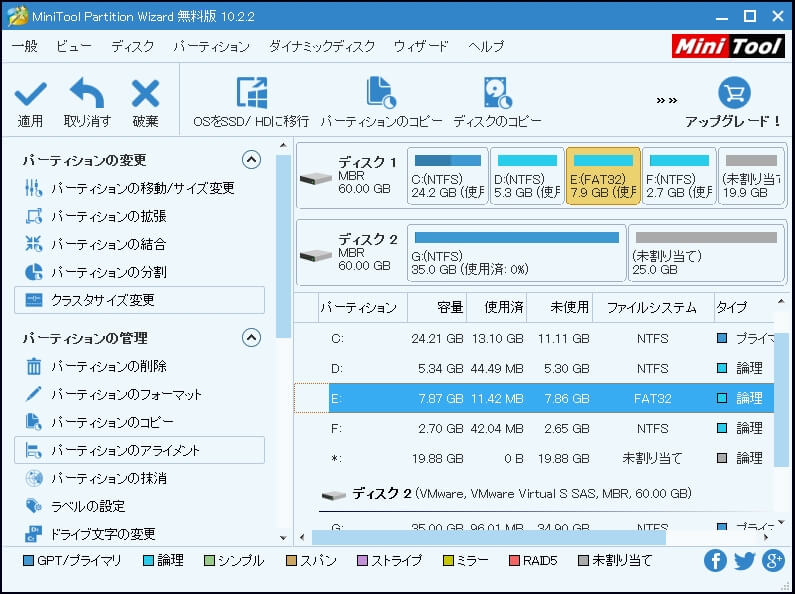The width and height of the screenshot is (795, 594).
Task: Select Change Cluster Size (クラスタサイズ変更)
Action: coord(139,300)
